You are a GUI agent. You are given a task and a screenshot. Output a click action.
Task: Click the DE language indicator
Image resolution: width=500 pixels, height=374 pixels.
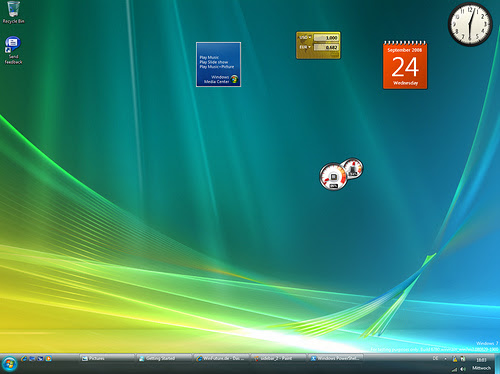[x=435, y=359]
